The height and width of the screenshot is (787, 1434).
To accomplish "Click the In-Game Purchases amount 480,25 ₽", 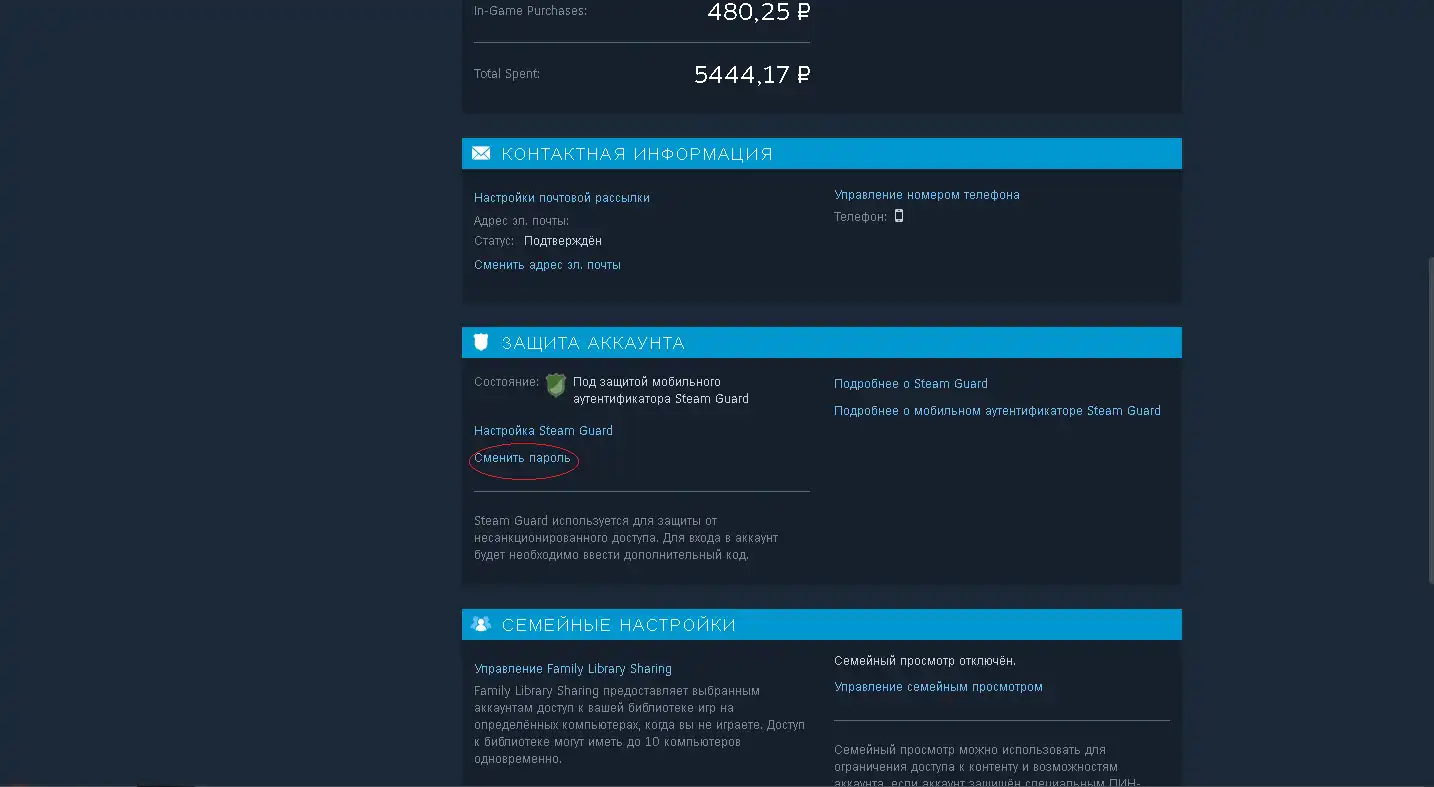I will [x=758, y=12].
